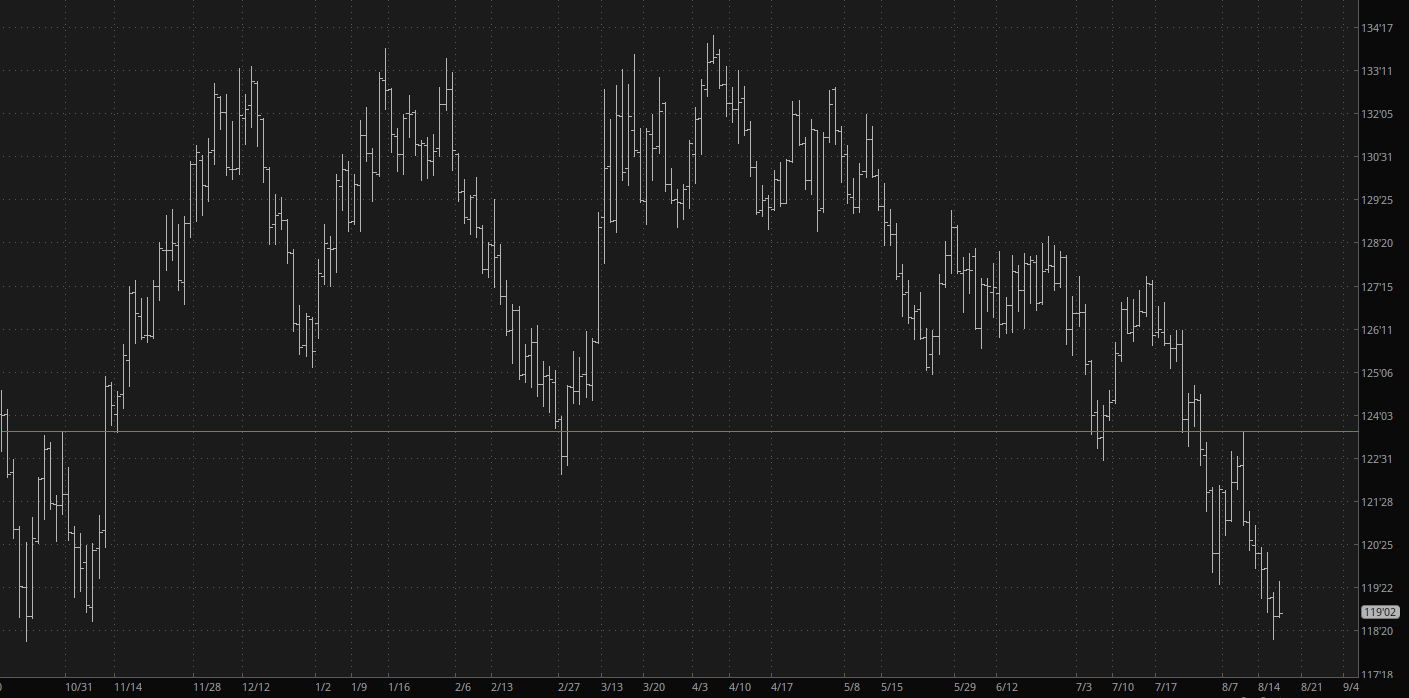Select the 6/12 date label
This screenshot has height=698, width=1409.
(x=1007, y=687)
